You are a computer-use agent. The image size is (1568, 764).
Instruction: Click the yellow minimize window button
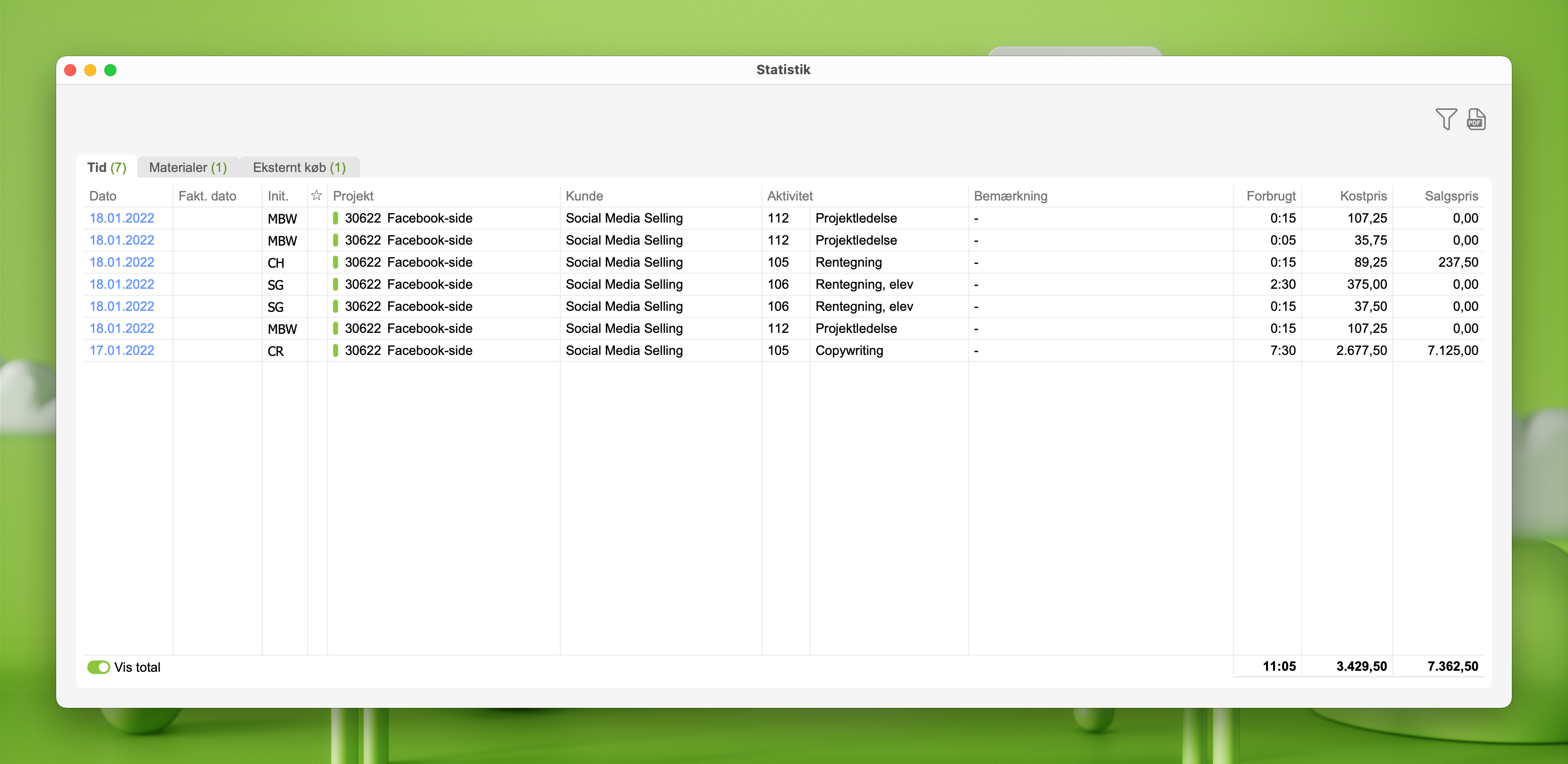coord(90,70)
